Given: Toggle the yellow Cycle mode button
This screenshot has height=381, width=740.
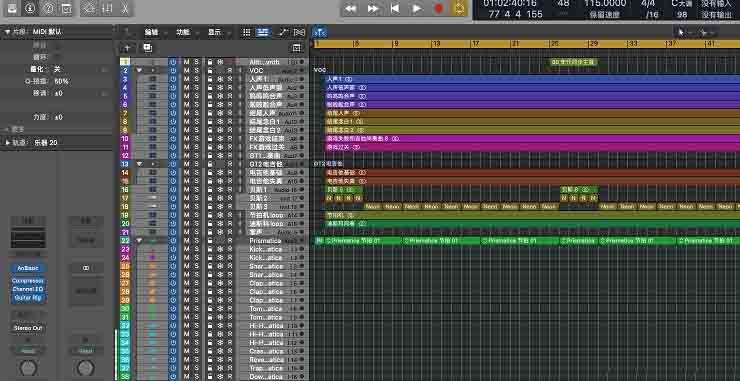Looking at the screenshot, I should [459, 8].
